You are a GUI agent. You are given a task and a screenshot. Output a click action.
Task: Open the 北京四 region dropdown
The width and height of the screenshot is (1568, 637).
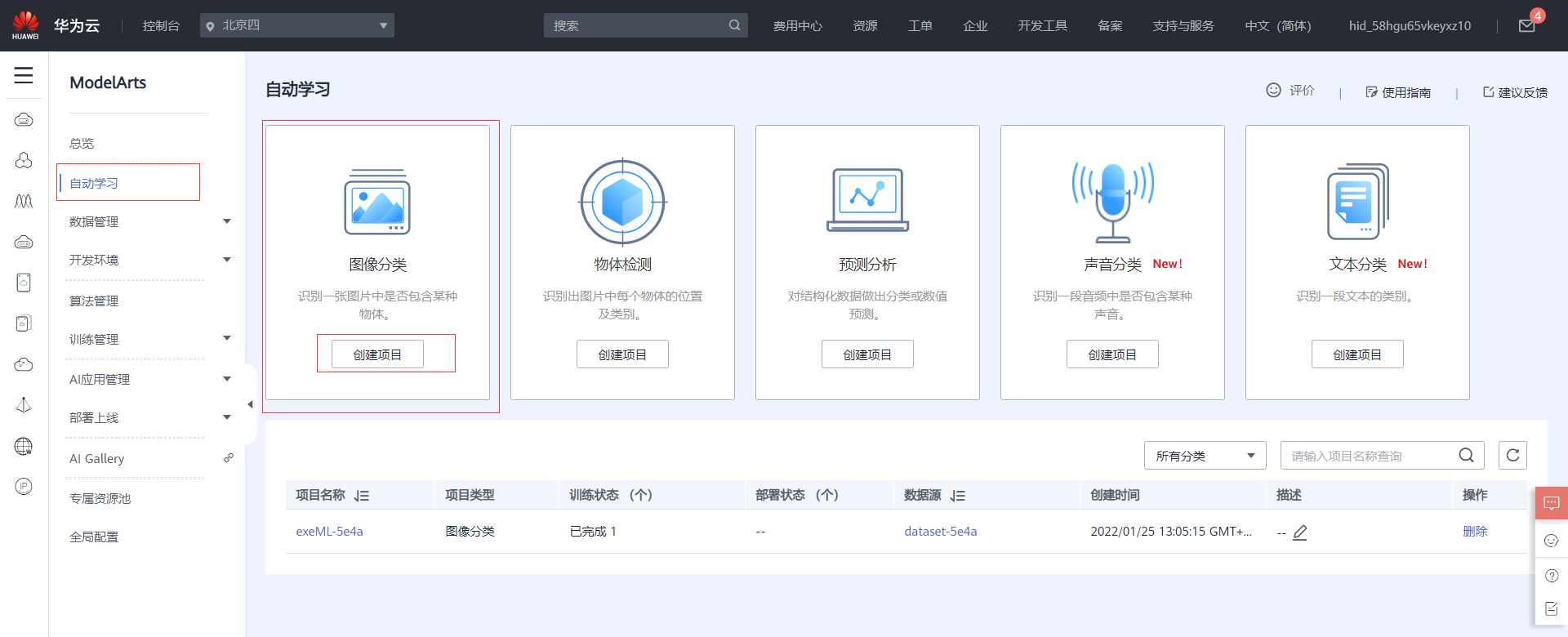[297, 25]
